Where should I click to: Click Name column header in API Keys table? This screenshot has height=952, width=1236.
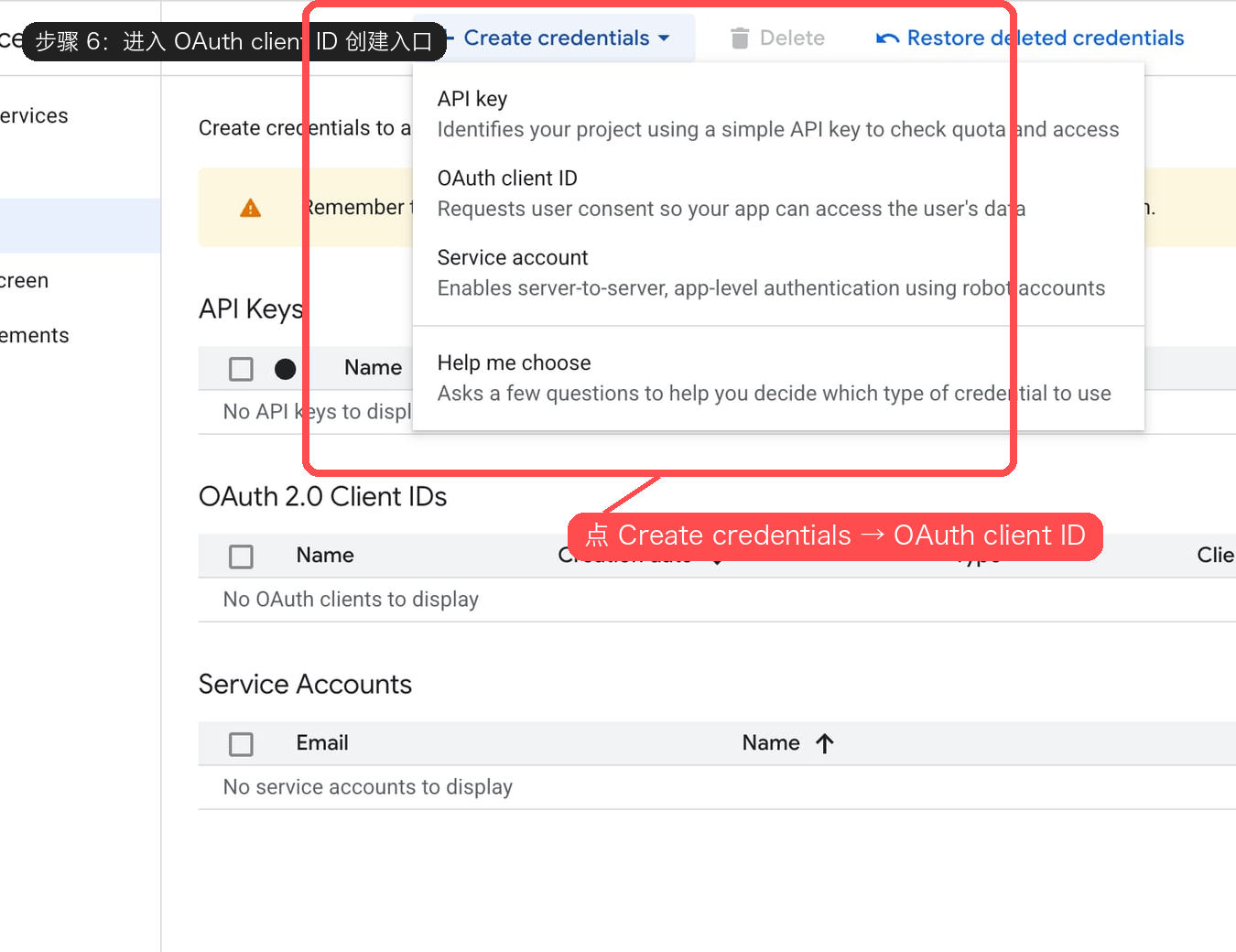[x=373, y=368]
